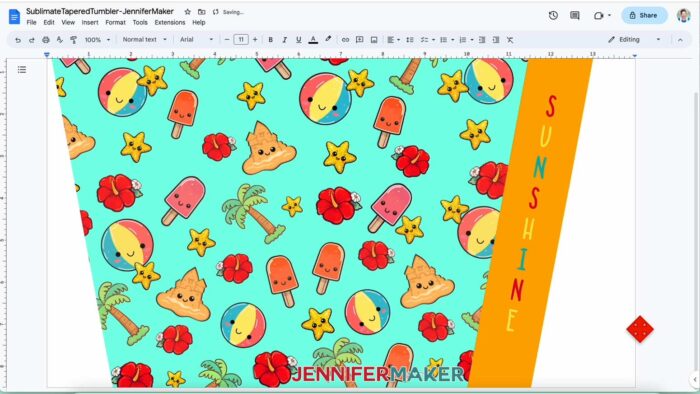
Task: Open the View menu
Action: (x=68, y=22)
